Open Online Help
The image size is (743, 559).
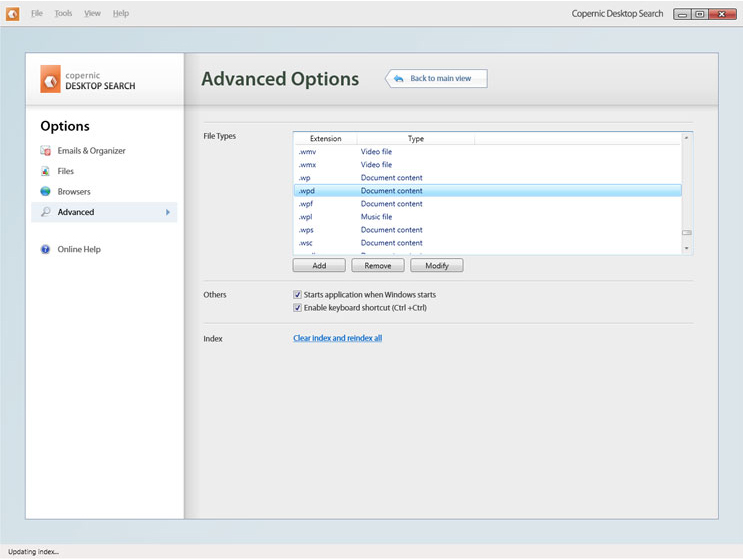click(79, 249)
